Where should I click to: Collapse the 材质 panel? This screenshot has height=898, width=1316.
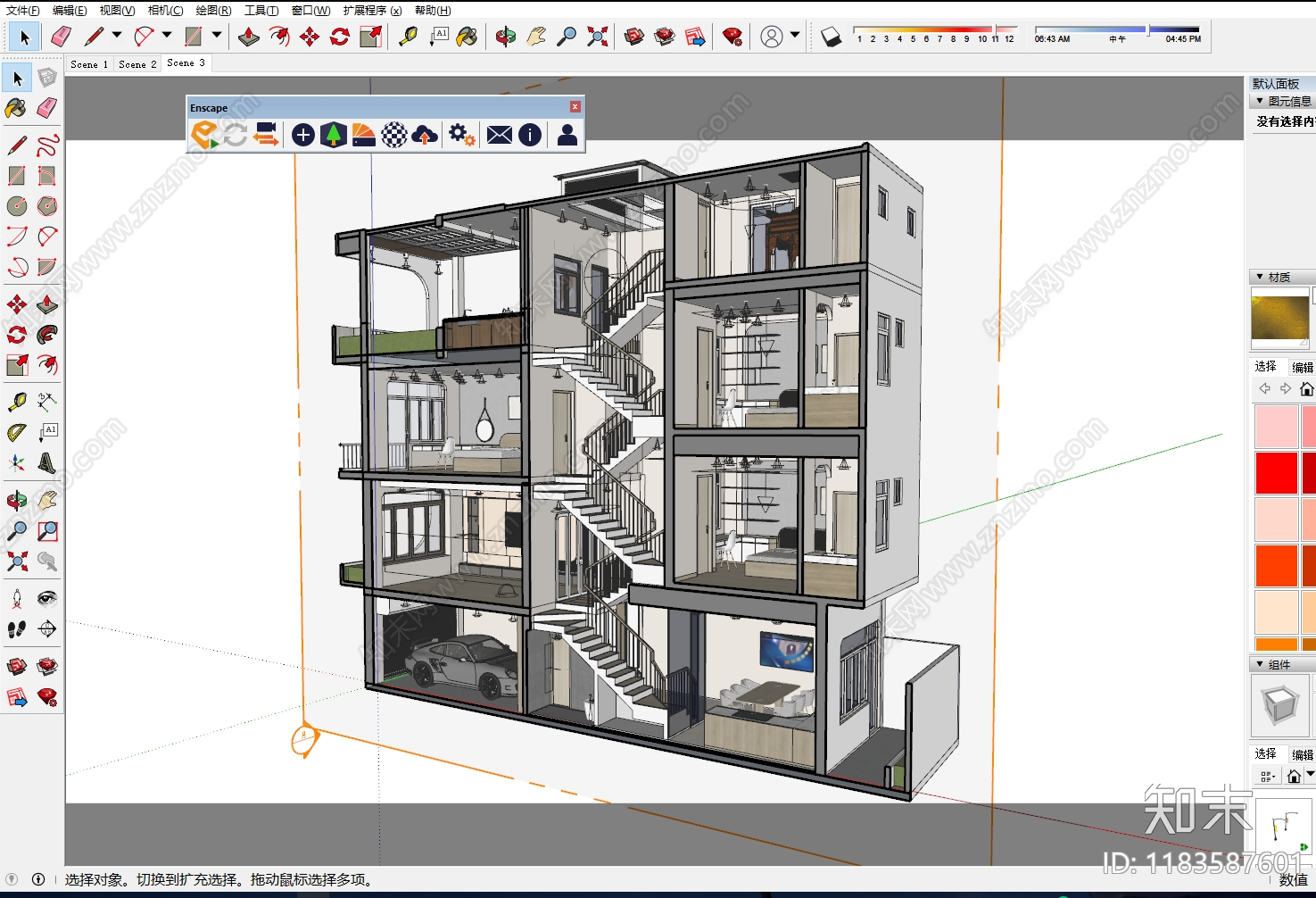pyautogui.click(x=1260, y=278)
